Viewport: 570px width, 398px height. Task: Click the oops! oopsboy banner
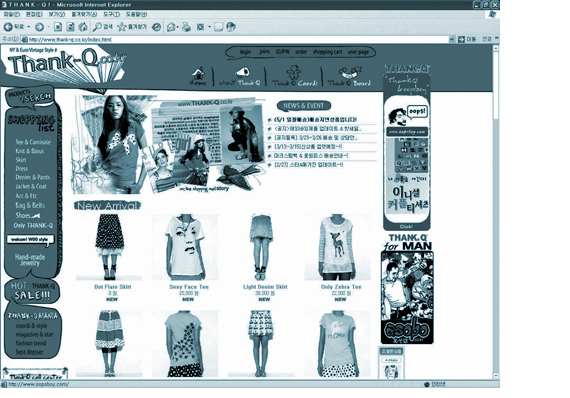[x=406, y=152]
